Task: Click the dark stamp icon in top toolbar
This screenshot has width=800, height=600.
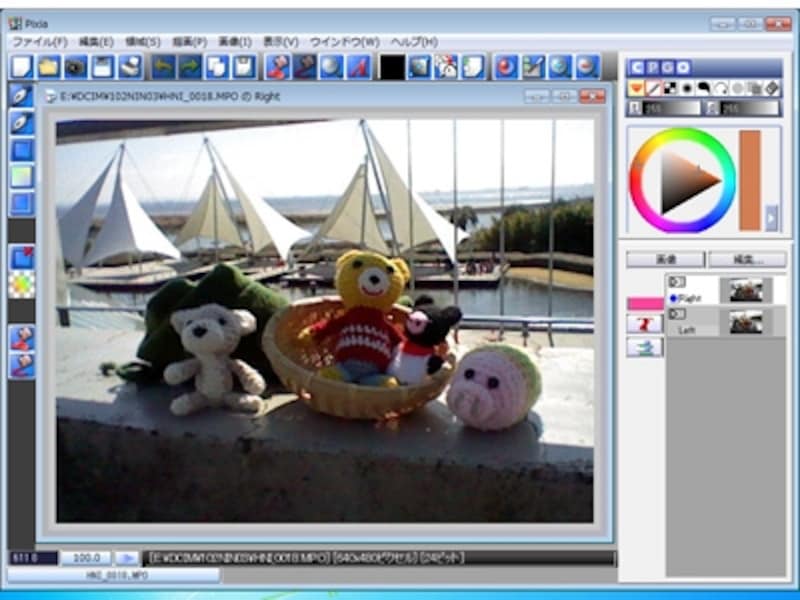Action: 305,67
